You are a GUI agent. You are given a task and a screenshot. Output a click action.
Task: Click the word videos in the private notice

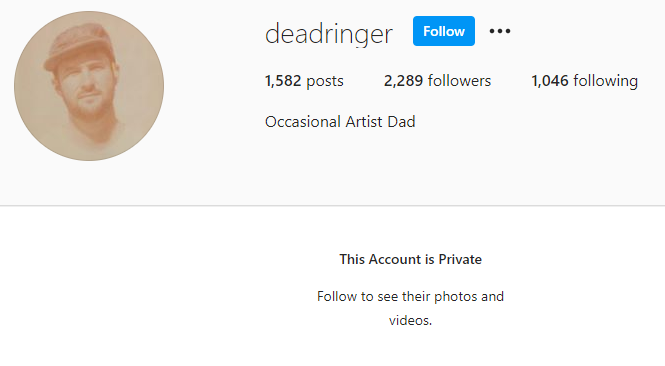pos(411,320)
